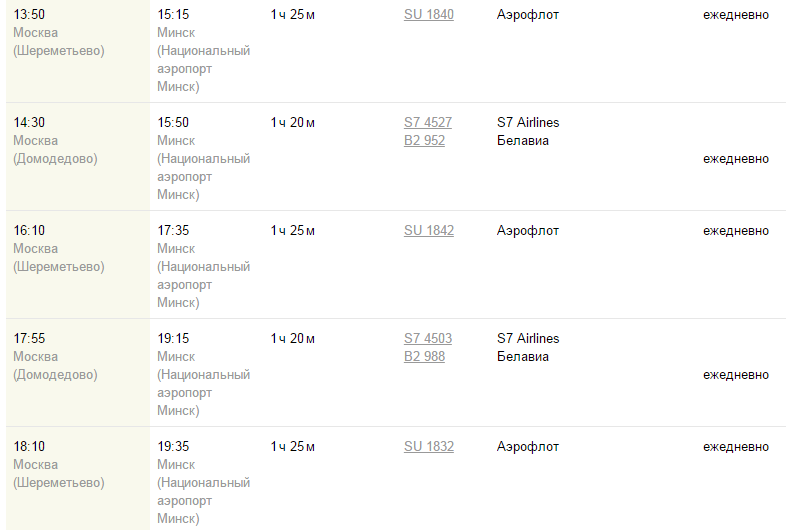Click the 17:55 departure from Домодедово
The image size is (786, 530).
click(29, 339)
